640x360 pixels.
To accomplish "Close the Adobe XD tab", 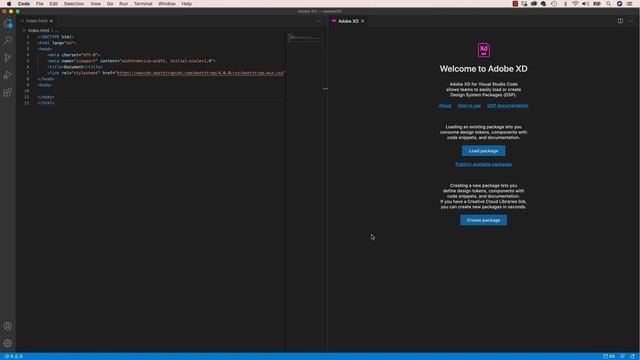I will tap(362, 21).
